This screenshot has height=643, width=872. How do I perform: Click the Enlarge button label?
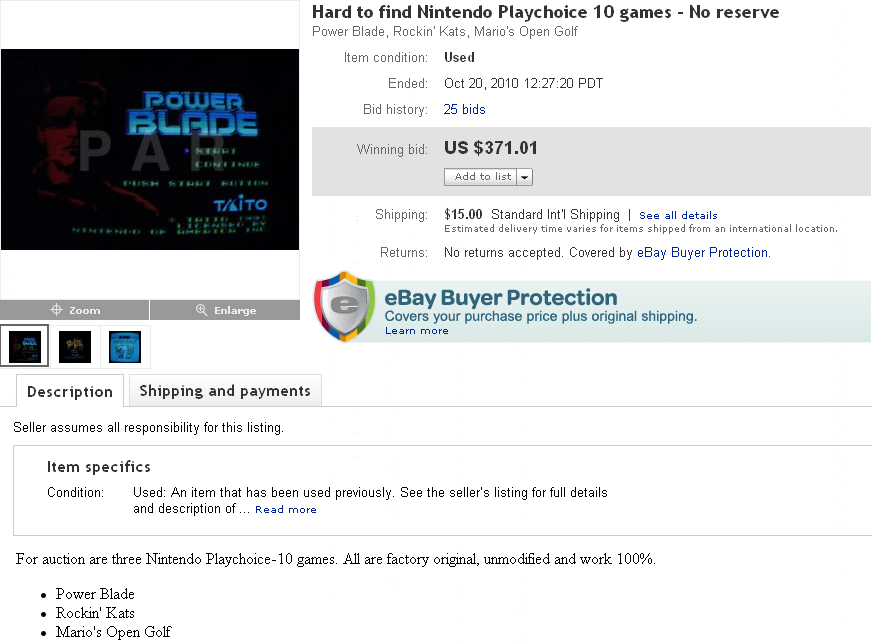(x=235, y=310)
